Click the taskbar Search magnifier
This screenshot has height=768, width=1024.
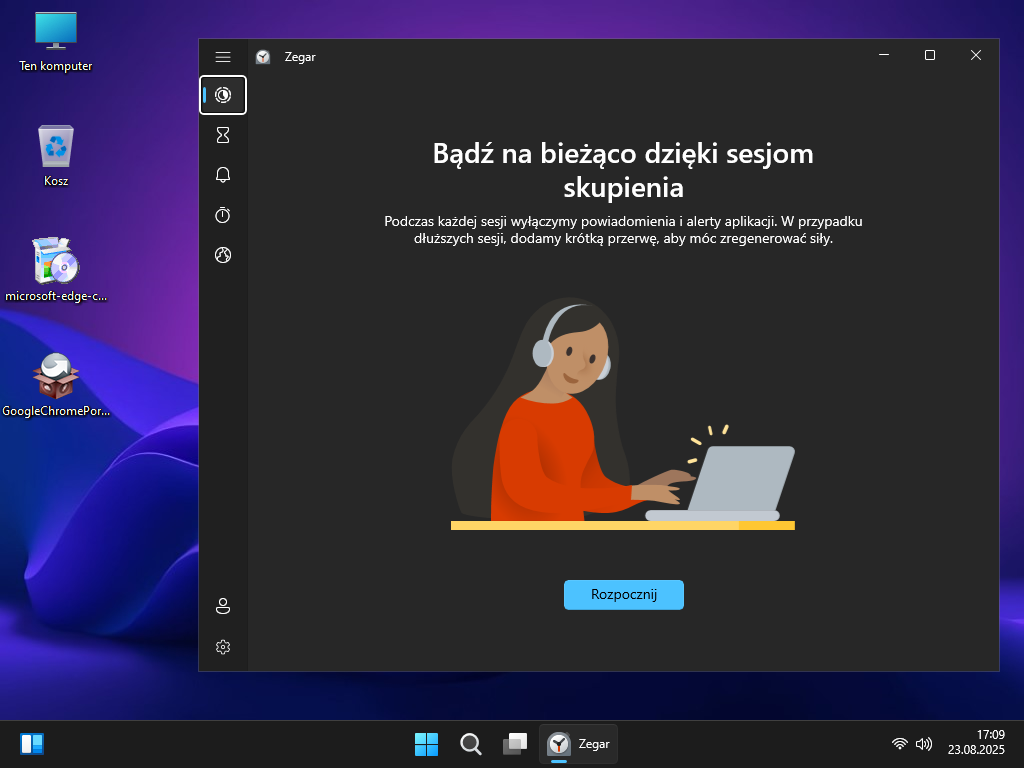(470, 744)
